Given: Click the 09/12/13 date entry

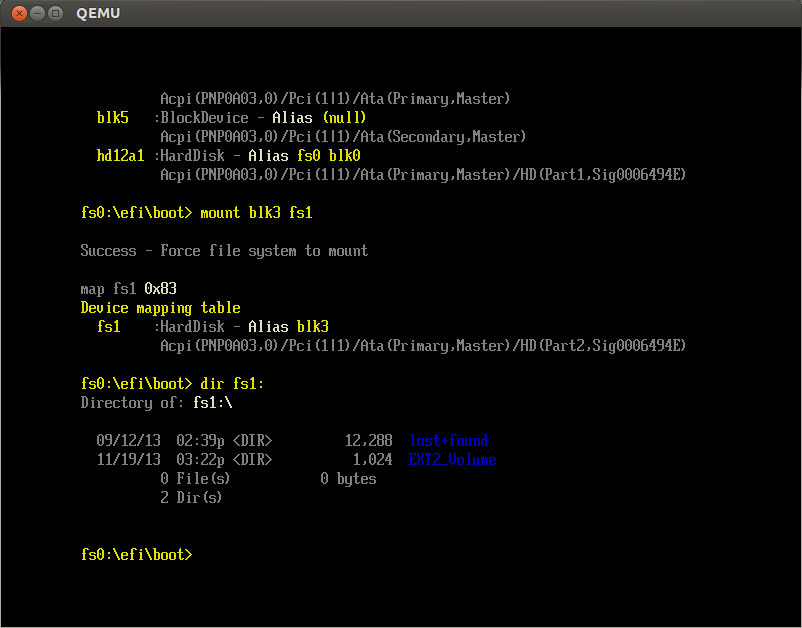Looking at the screenshot, I should click(x=128, y=441).
